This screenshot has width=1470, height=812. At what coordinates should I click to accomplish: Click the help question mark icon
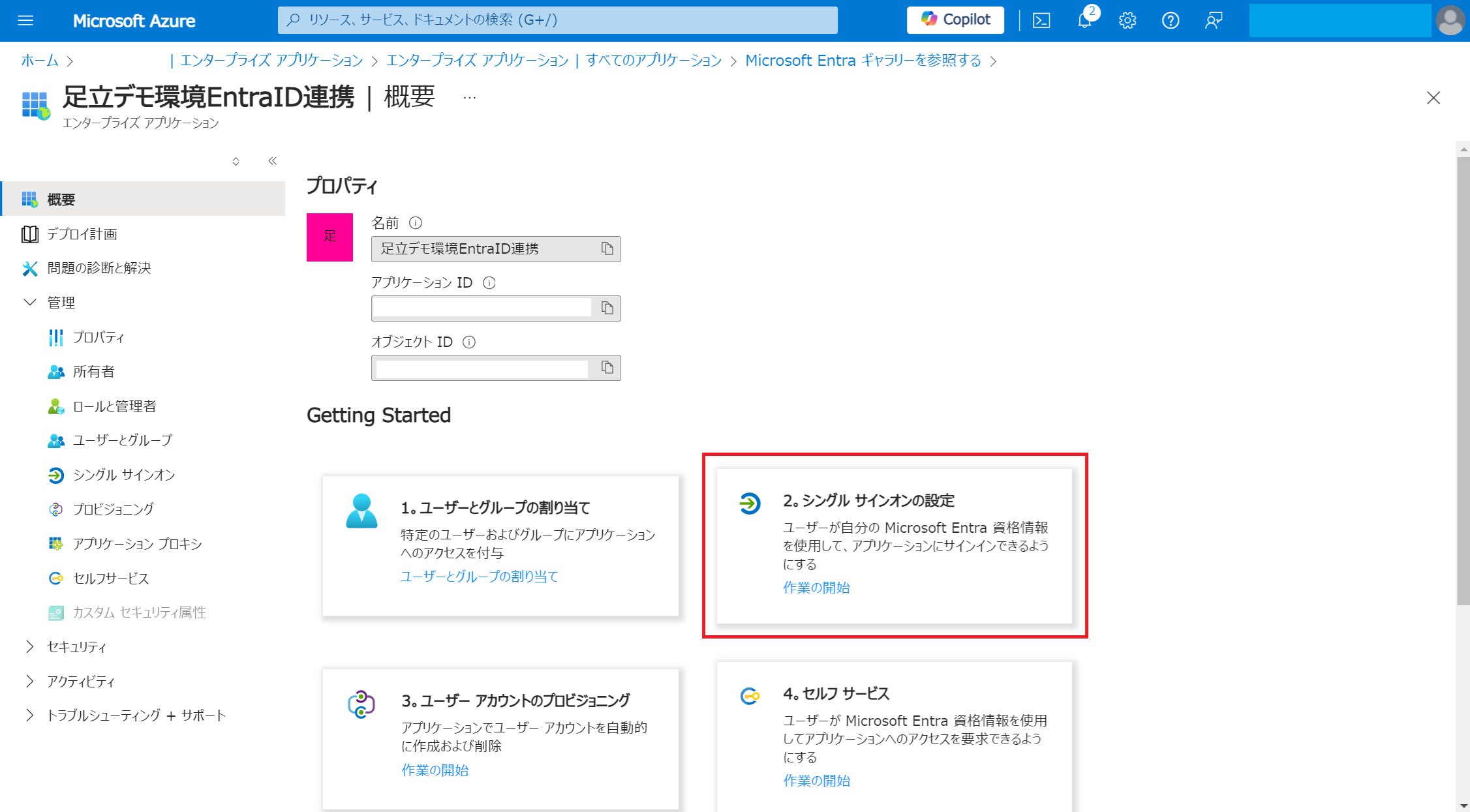(x=1171, y=20)
